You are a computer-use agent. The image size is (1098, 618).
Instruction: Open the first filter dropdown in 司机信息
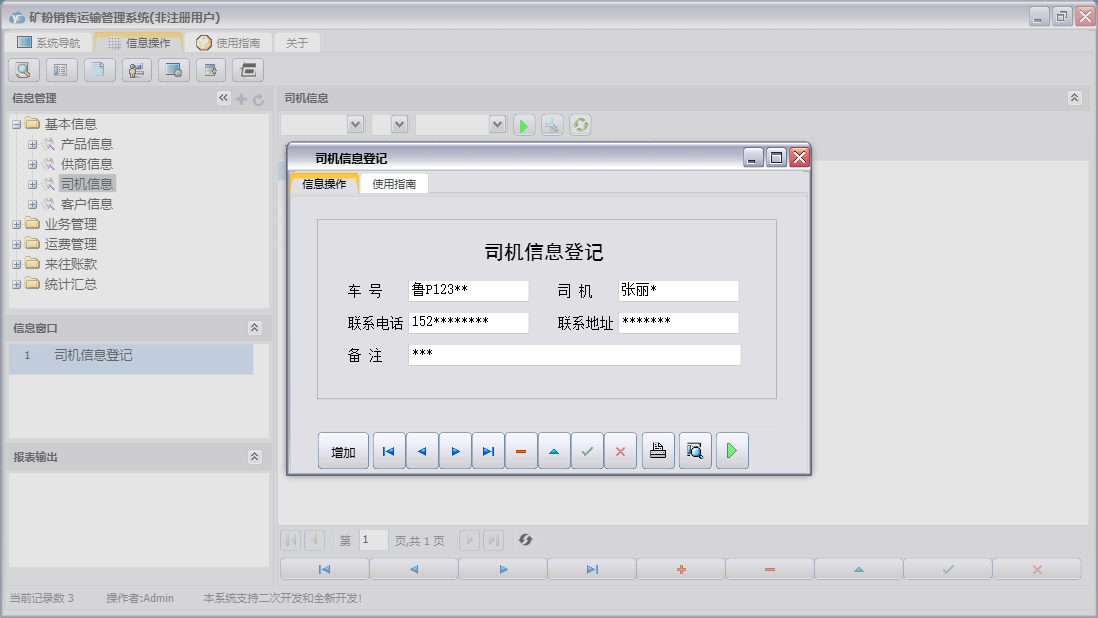point(354,124)
